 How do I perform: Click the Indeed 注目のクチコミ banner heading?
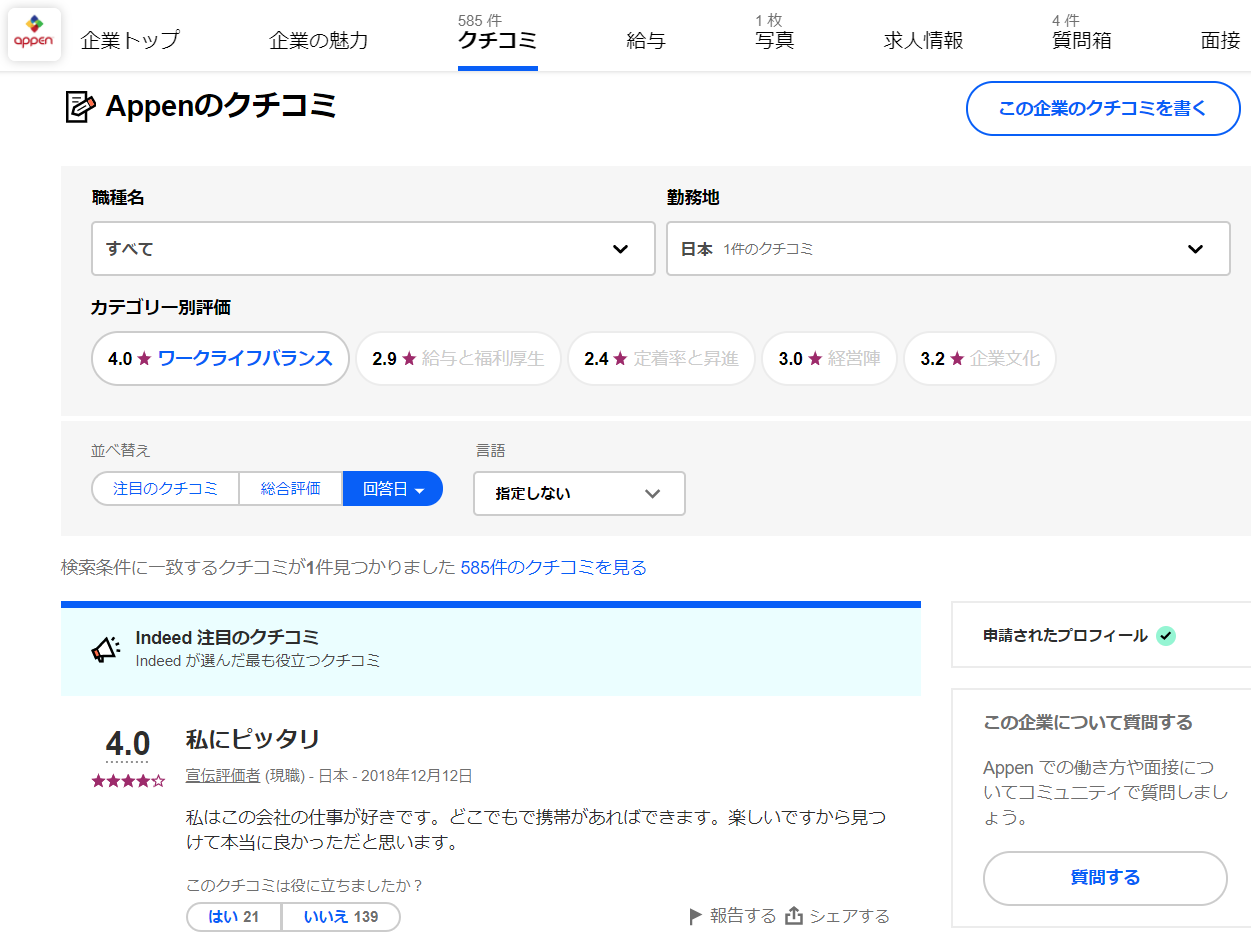tap(227, 638)
